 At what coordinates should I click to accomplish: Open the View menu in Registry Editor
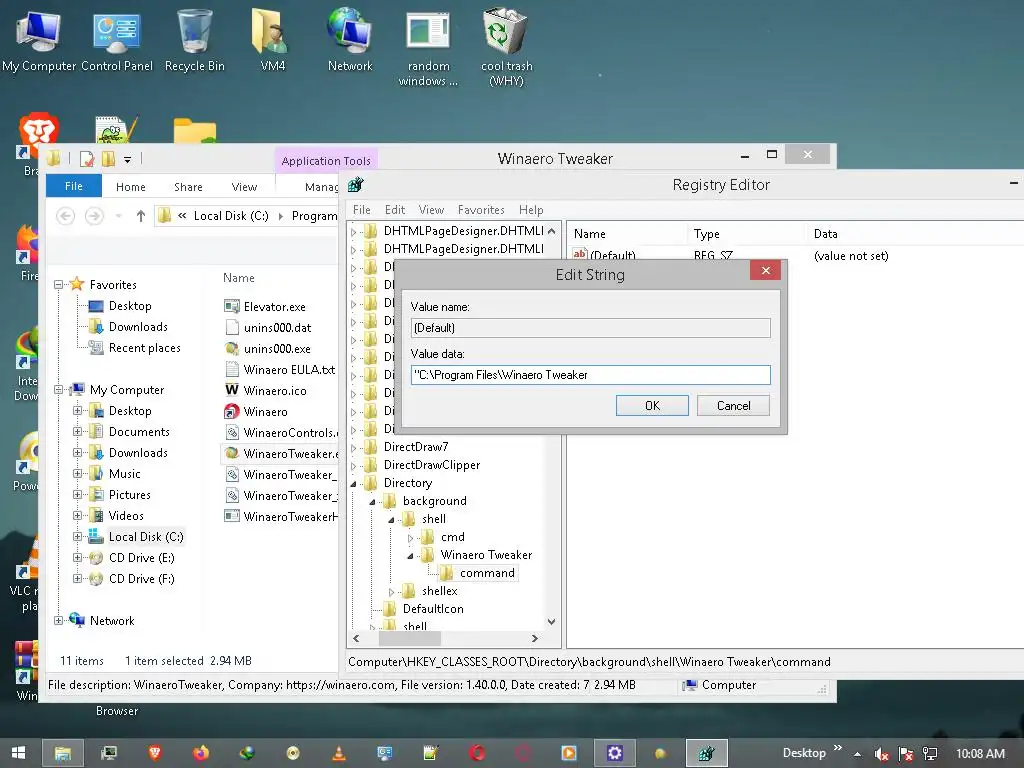tap(431, 210)
